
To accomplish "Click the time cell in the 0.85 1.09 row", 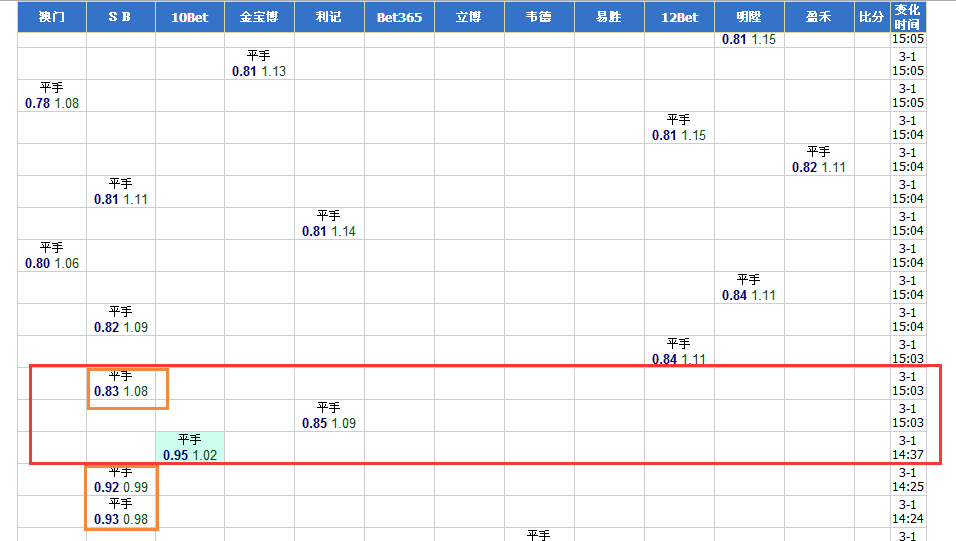I will click(x=908, y=416).
